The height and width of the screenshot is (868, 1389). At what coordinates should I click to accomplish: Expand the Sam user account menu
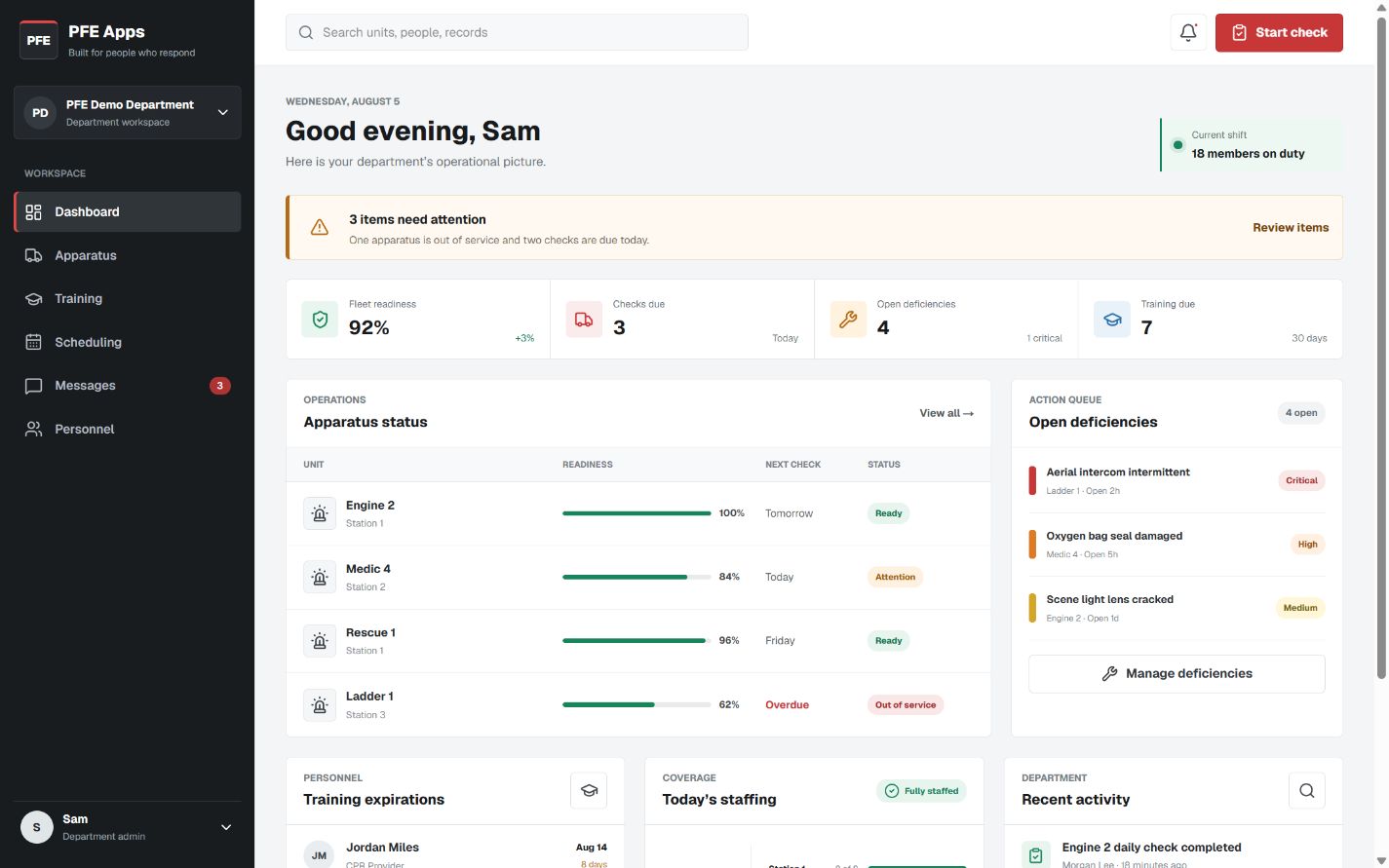tap(128, 827)
